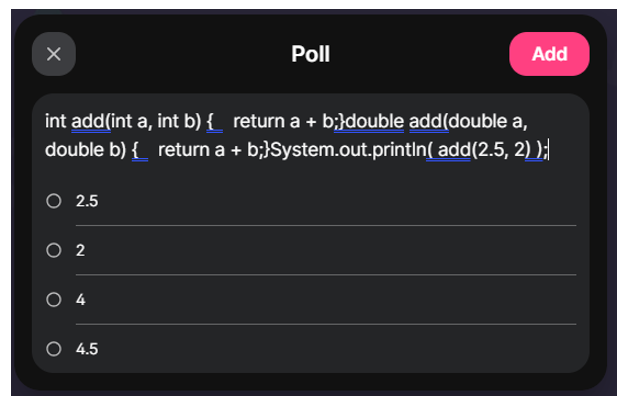Click the "4" answer option text
The image size is (625, 409).
click(80, 299)
